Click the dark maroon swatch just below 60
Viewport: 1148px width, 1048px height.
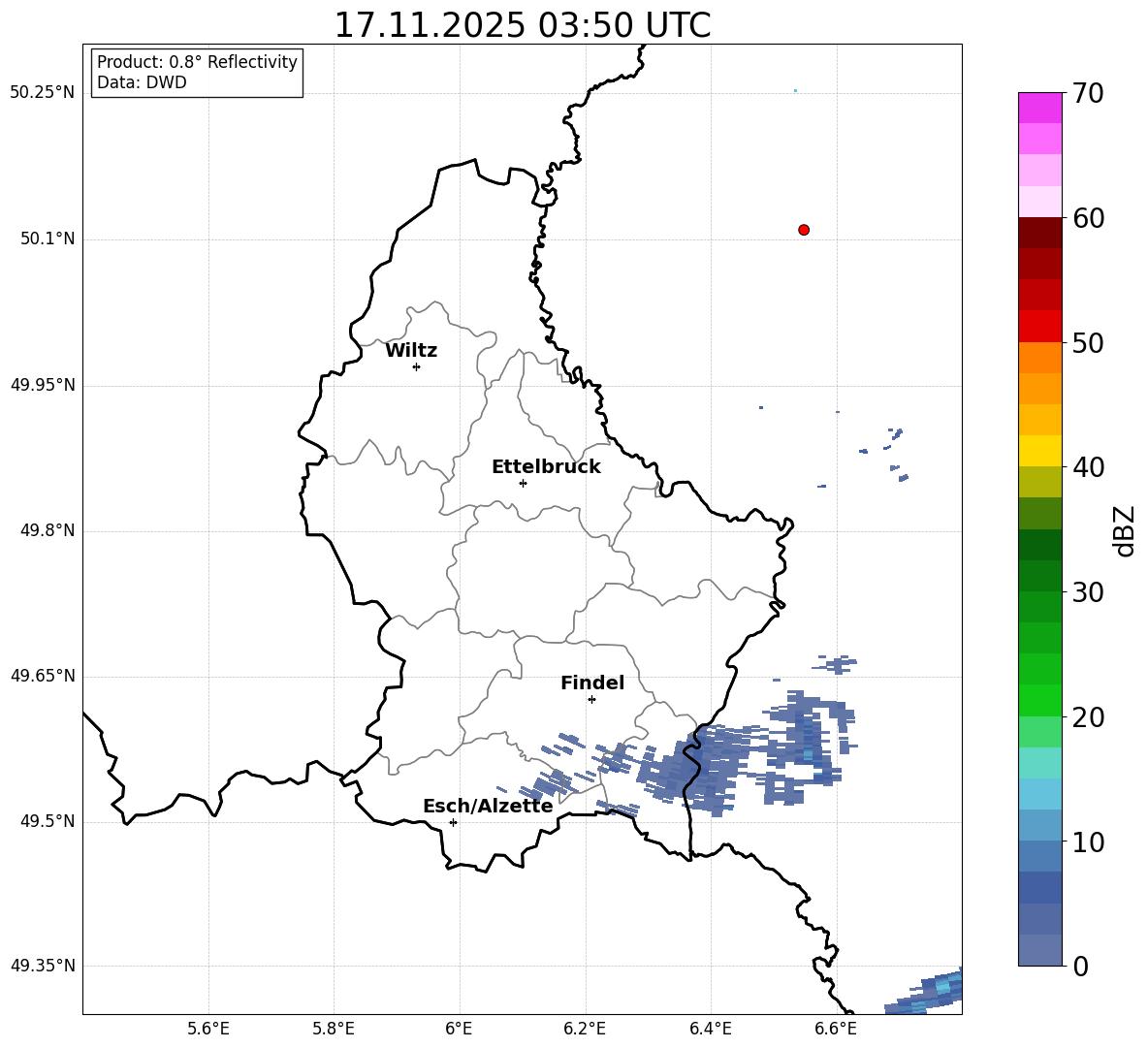1039,233
